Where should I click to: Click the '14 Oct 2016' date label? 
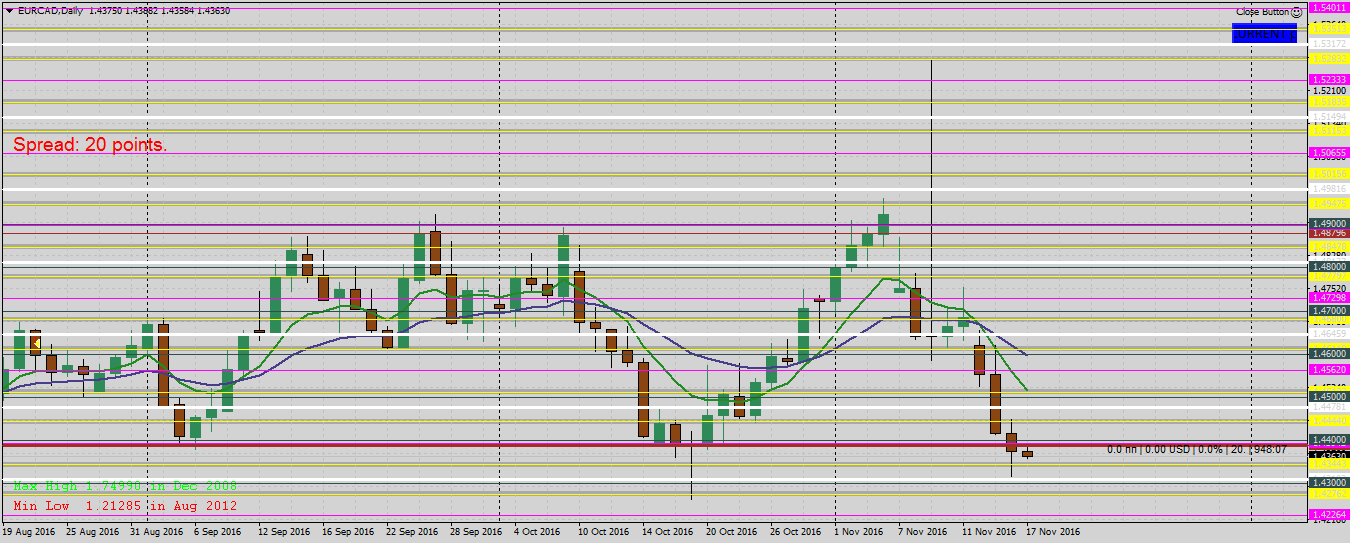(x=667, y=532)
